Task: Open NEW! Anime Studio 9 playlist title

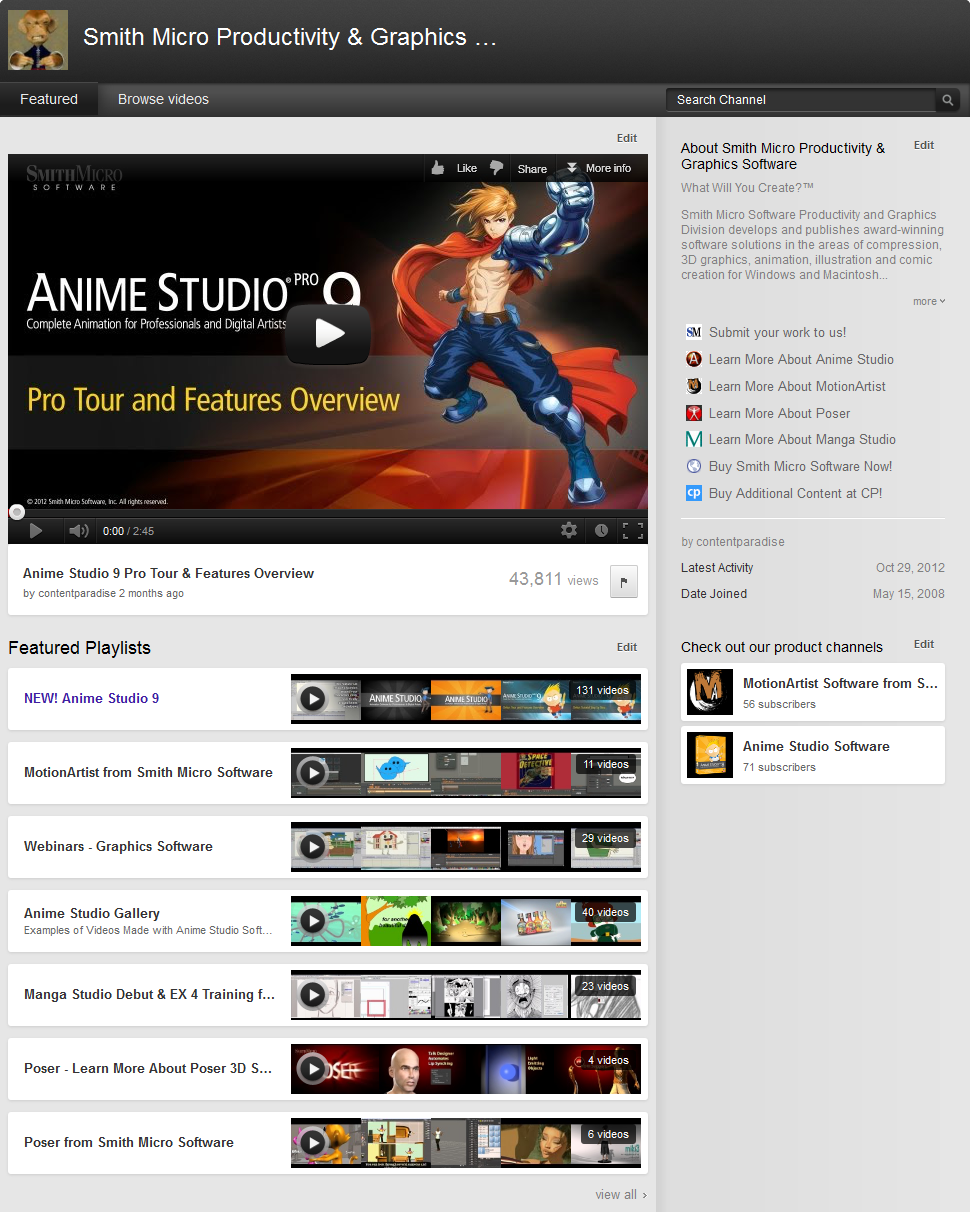Action: [91, 698]
